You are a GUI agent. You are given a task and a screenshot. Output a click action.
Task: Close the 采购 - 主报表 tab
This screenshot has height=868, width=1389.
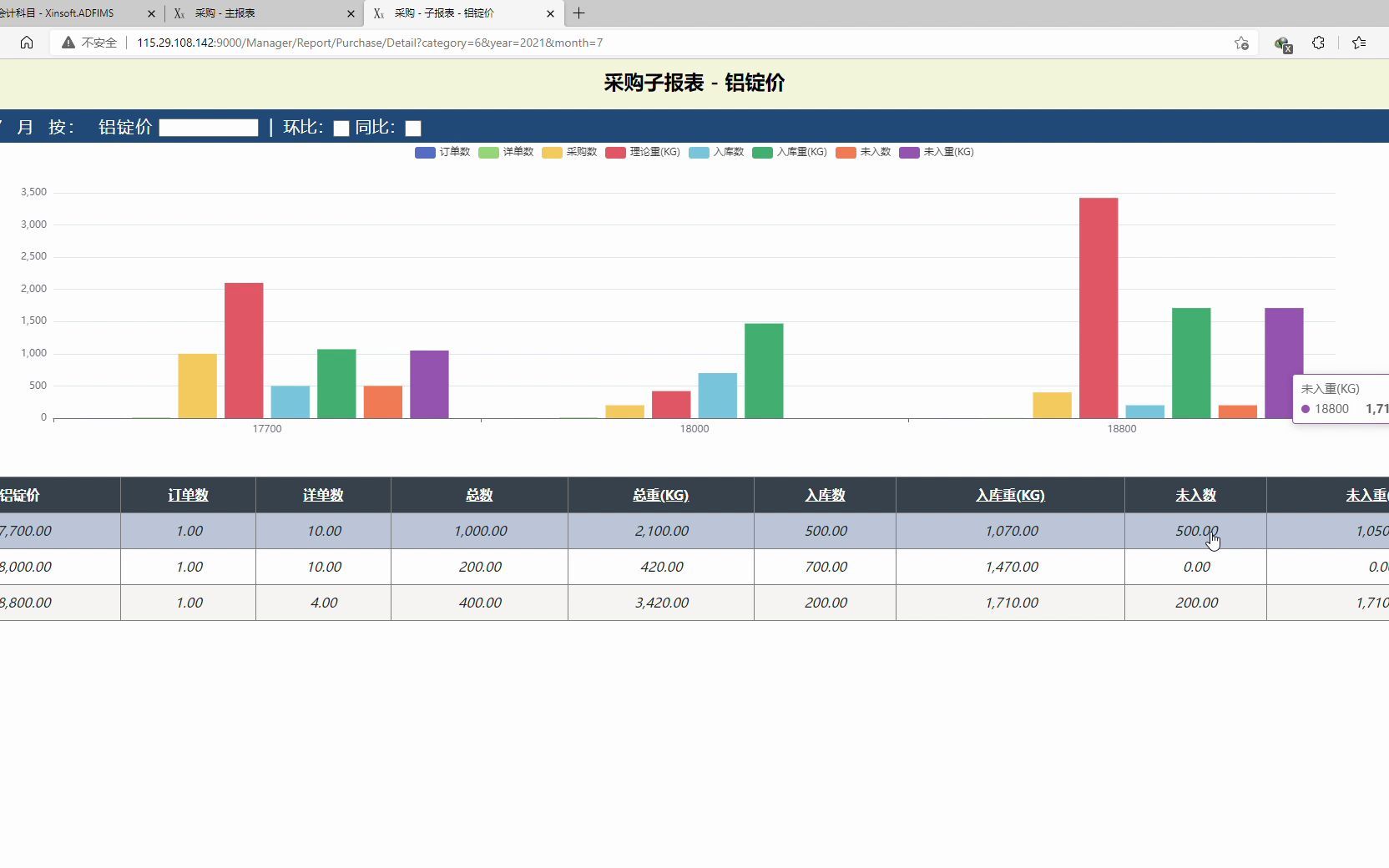coord(351,13)
